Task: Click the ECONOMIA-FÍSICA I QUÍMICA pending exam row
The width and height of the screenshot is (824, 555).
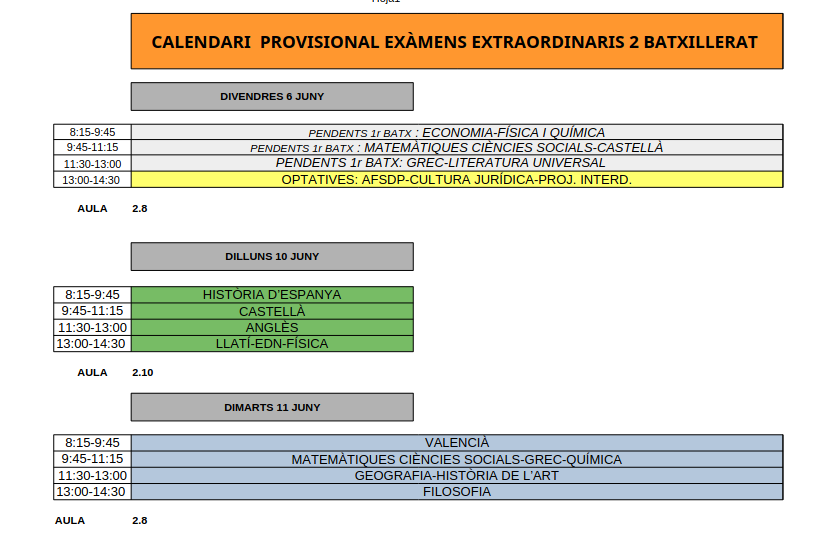Action: tap(456, 132)
